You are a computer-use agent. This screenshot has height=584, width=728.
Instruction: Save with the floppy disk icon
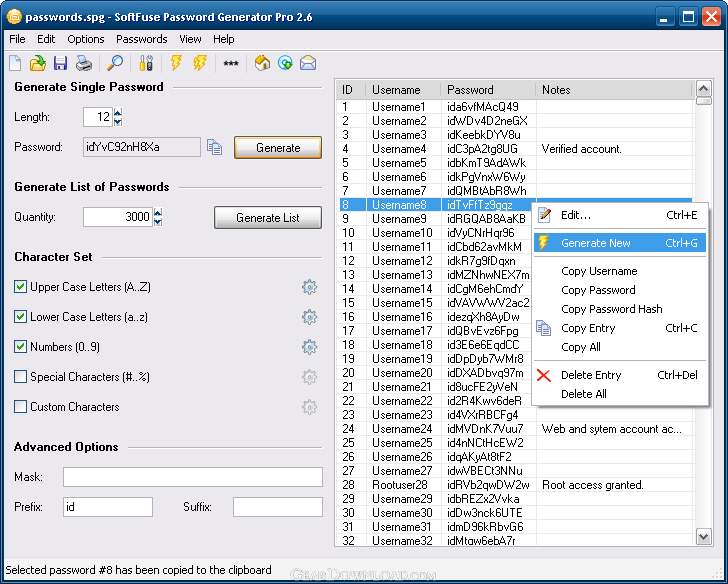pyautogui.click(x=60, y=63)
